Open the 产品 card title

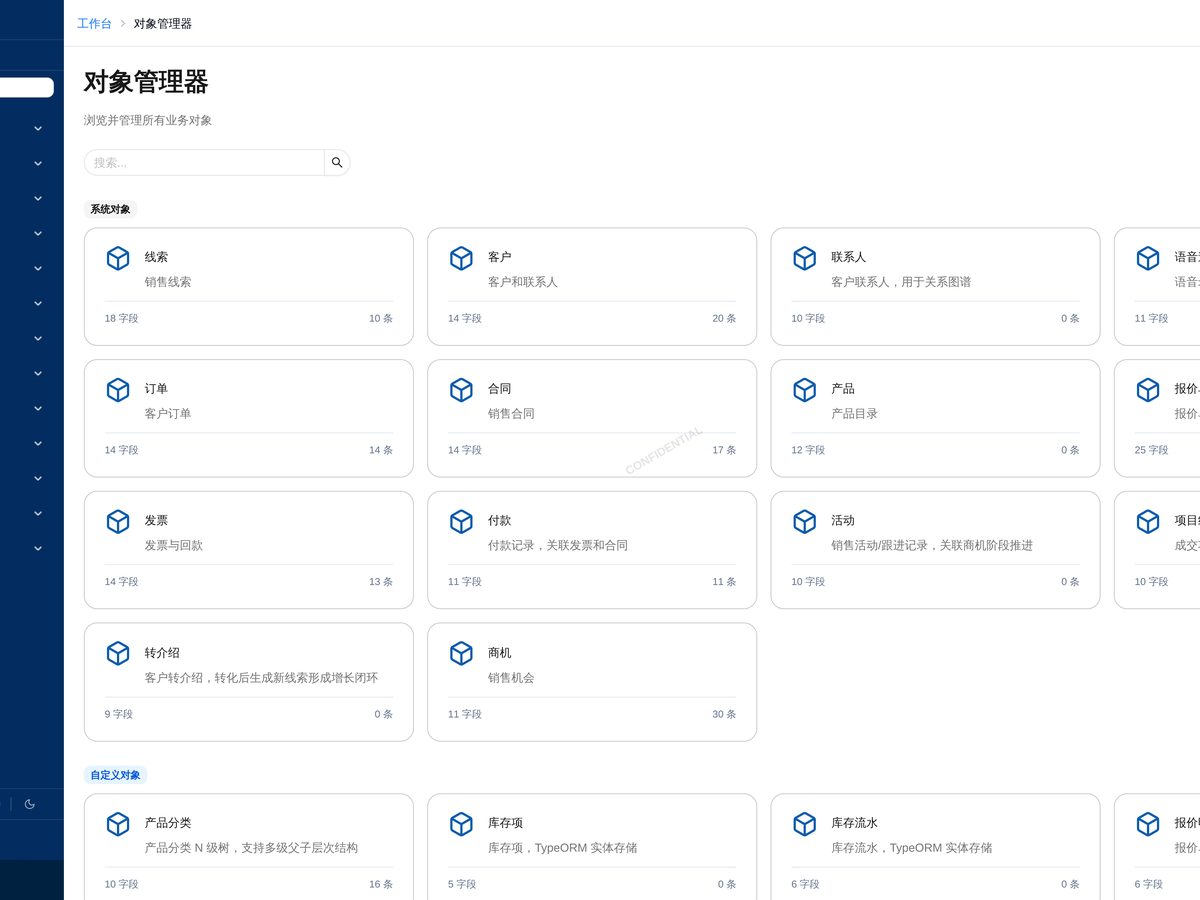[843, 389]
